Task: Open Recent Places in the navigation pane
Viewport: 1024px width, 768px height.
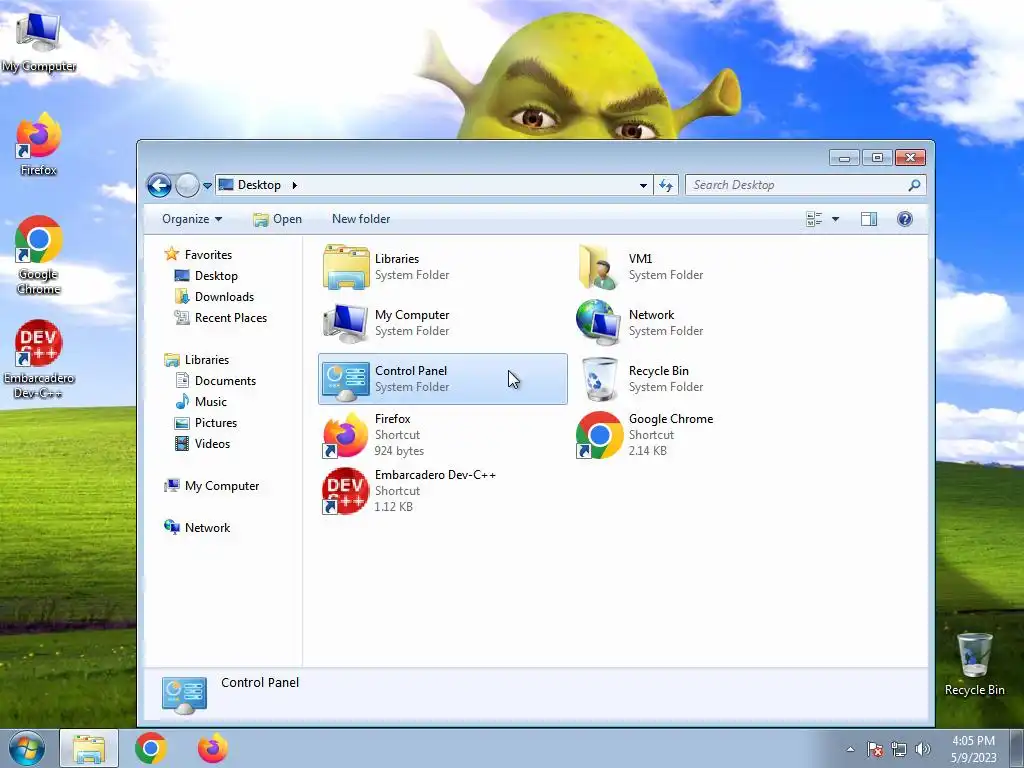Action: point(220,317)
